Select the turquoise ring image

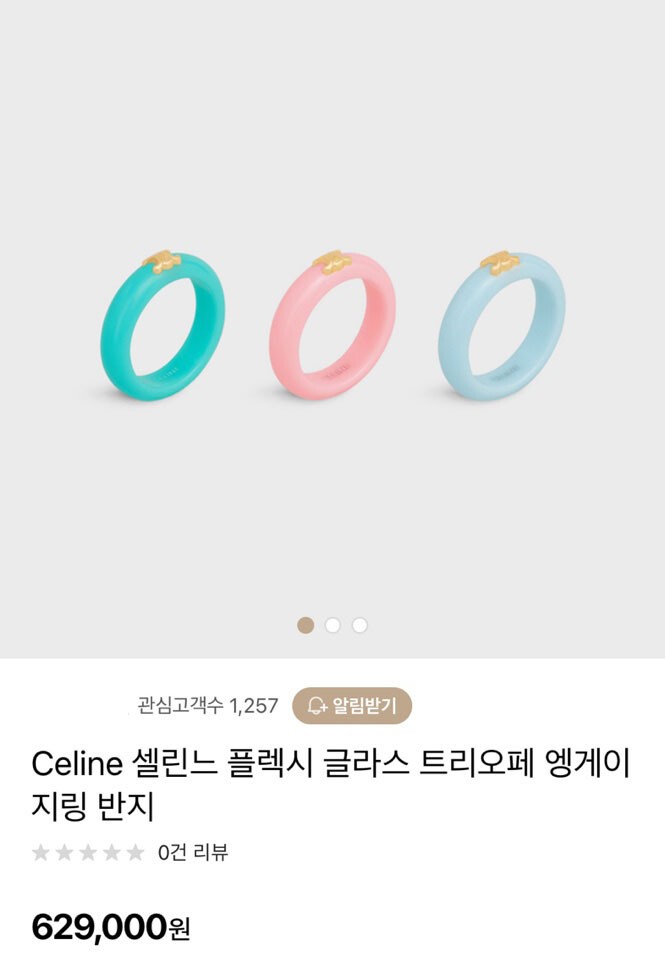(x=163, y=325)
